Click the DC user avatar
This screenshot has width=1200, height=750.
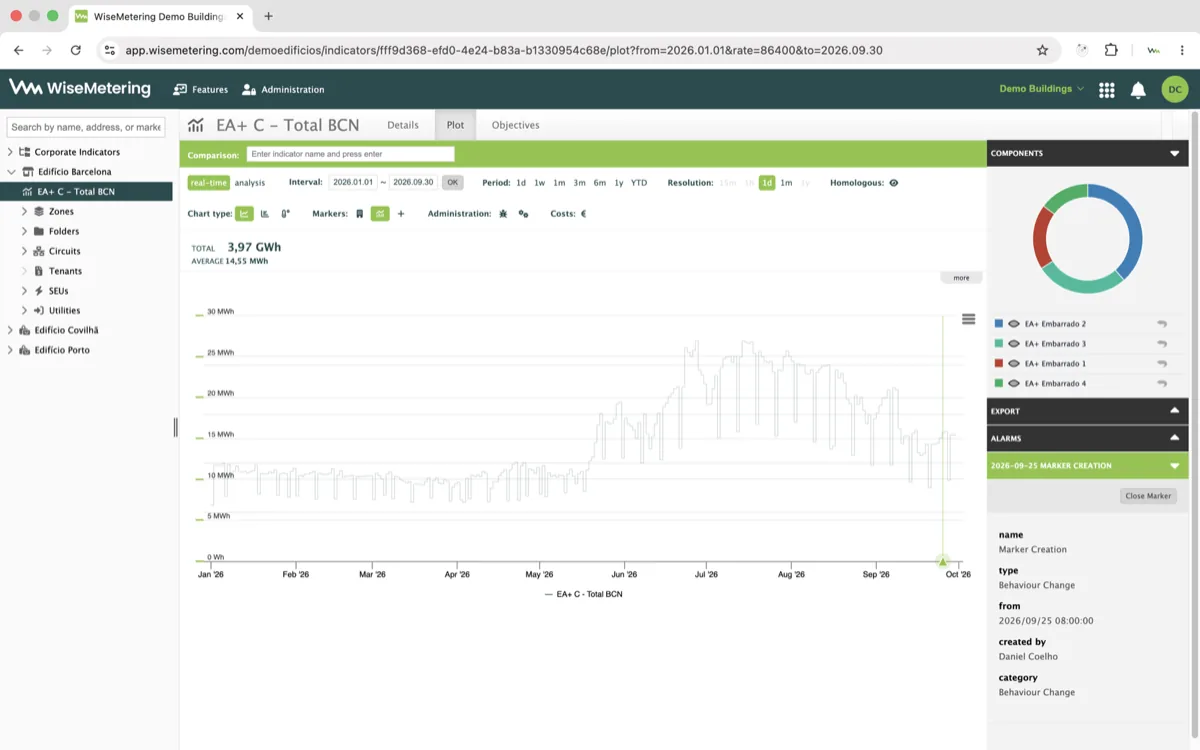click(x=1175, y=89)
